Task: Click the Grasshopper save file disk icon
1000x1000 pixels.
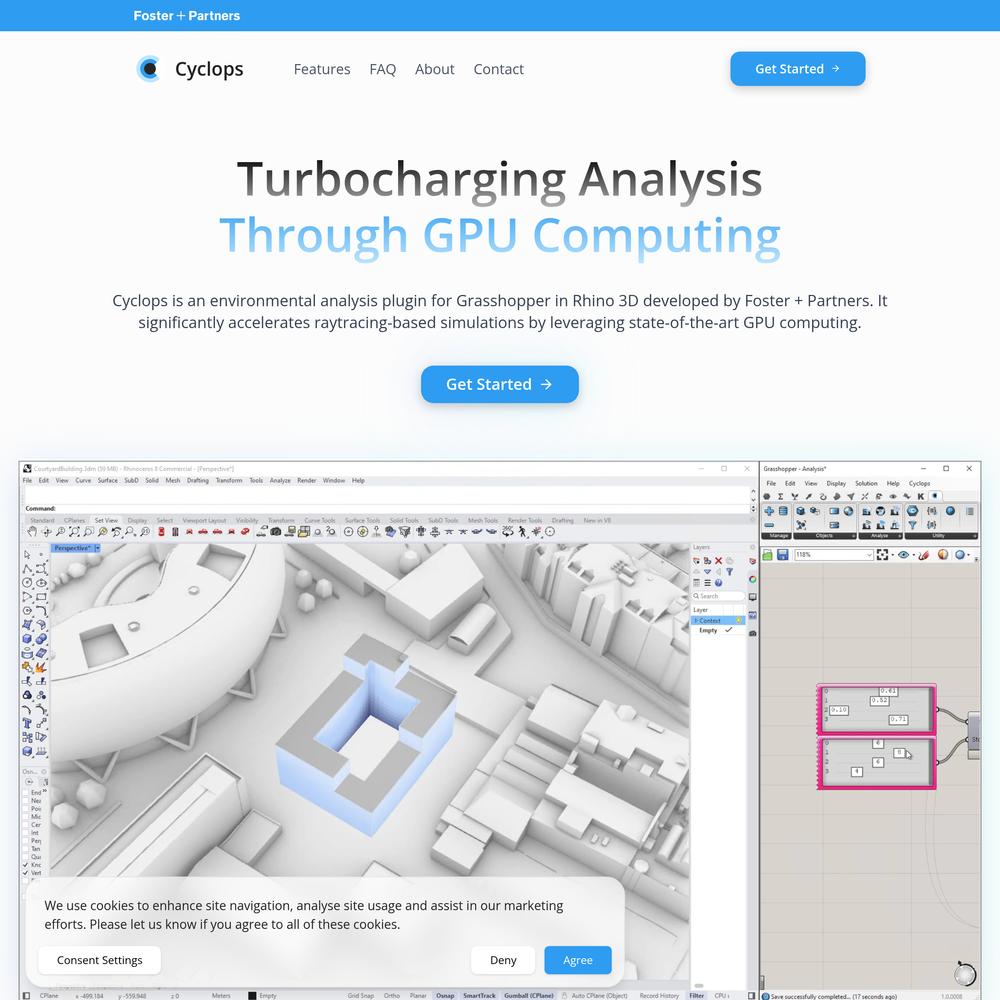Action: 783,555
